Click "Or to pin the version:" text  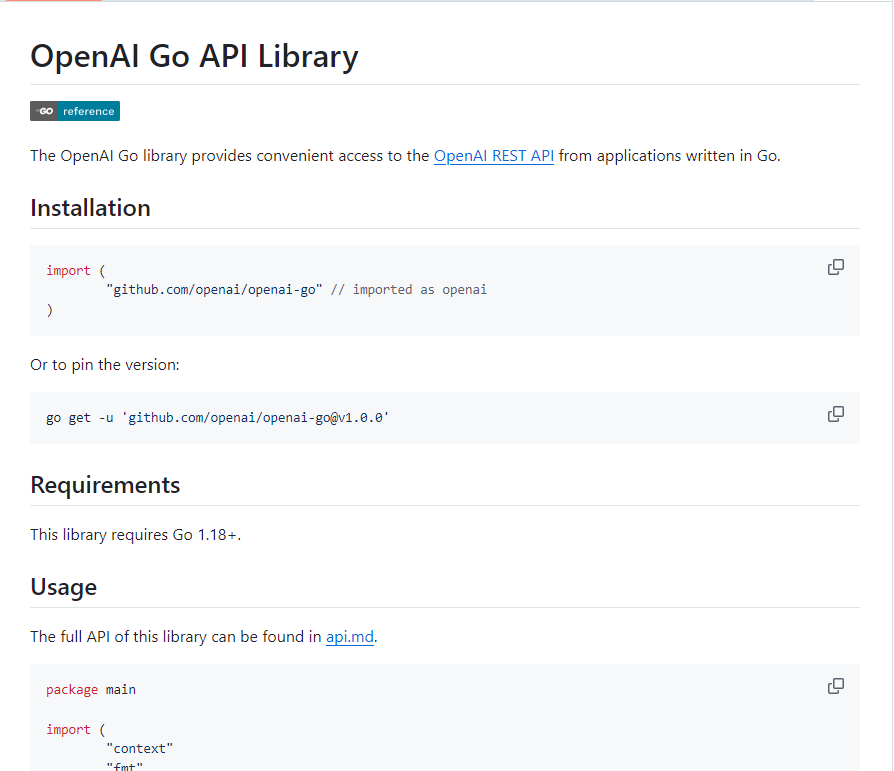(105, 365)
